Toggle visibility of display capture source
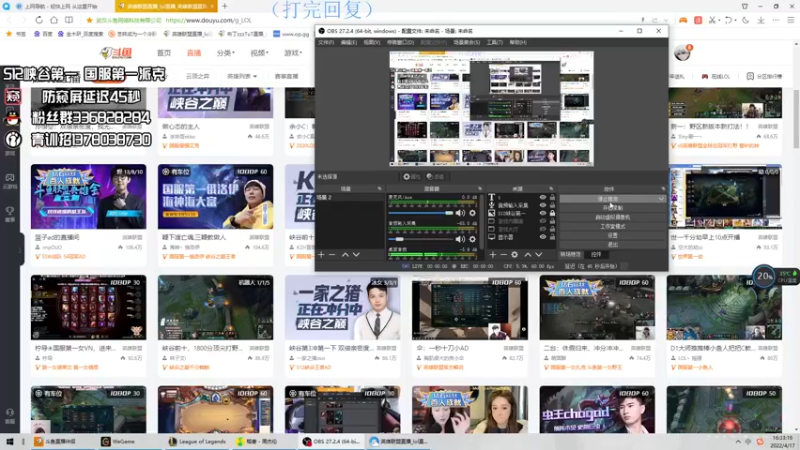800x450 pixels. coord(543,237)
